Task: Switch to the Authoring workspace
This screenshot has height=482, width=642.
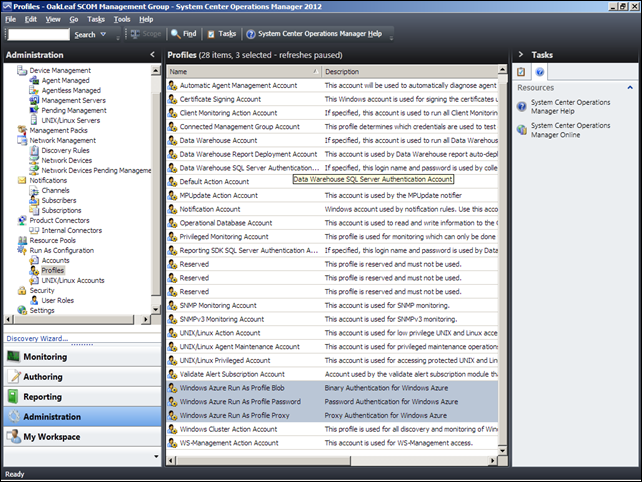Action: click(82, 377)
